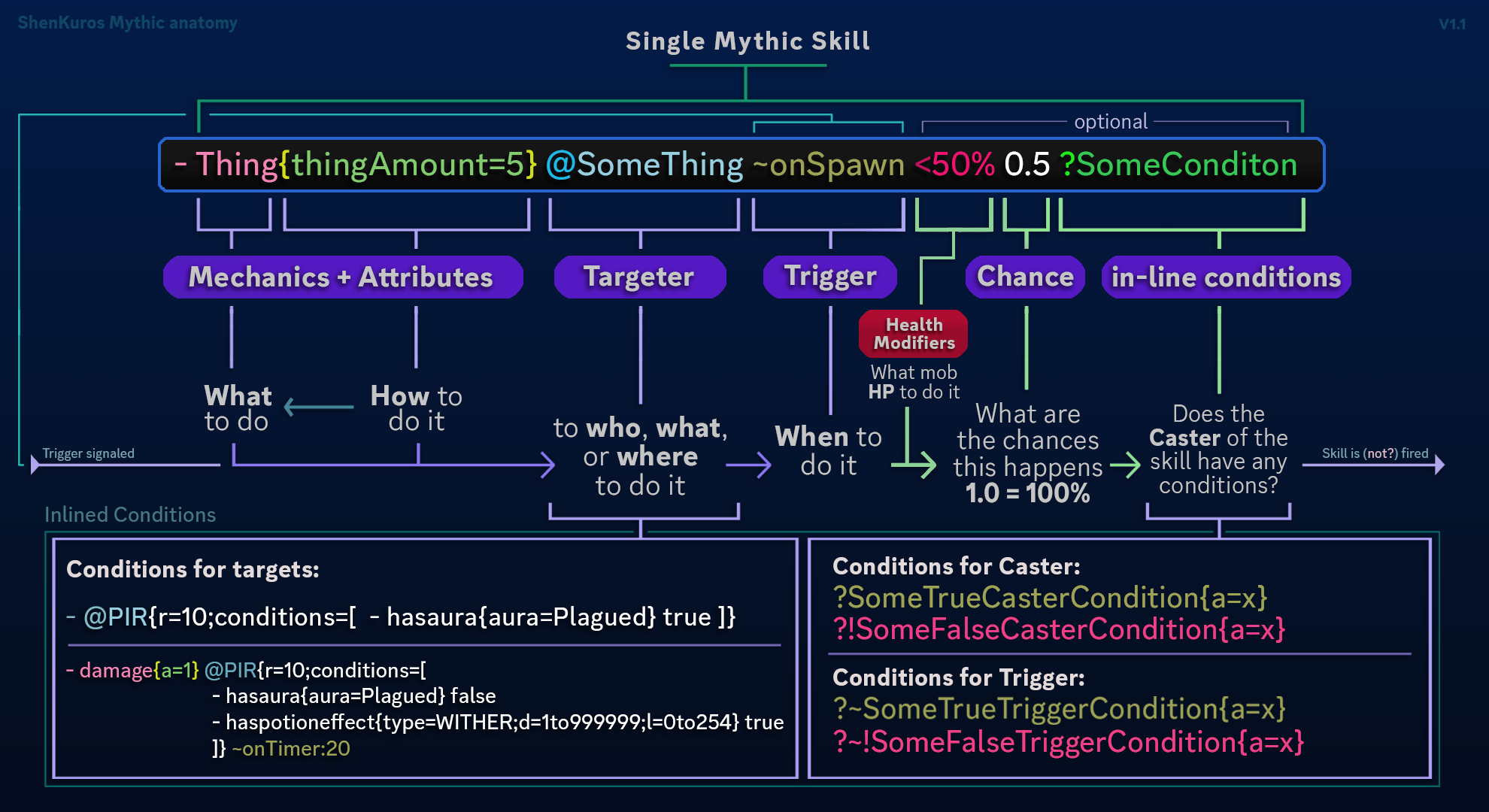Click the <50% health modifier text
The width and height of the screenshot is (1489, 812).
coord(955,164)
